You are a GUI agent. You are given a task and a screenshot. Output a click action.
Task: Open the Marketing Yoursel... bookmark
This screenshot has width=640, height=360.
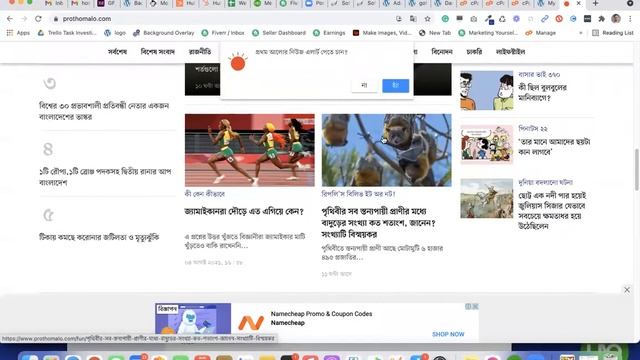pyautogui.click(x=488, y=33)
